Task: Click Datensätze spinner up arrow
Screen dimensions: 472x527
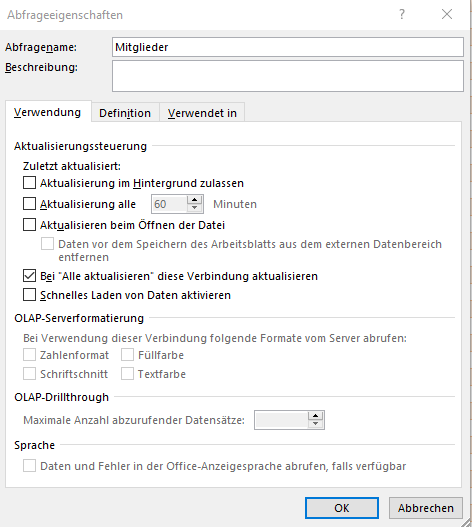Action: [315, 416]
